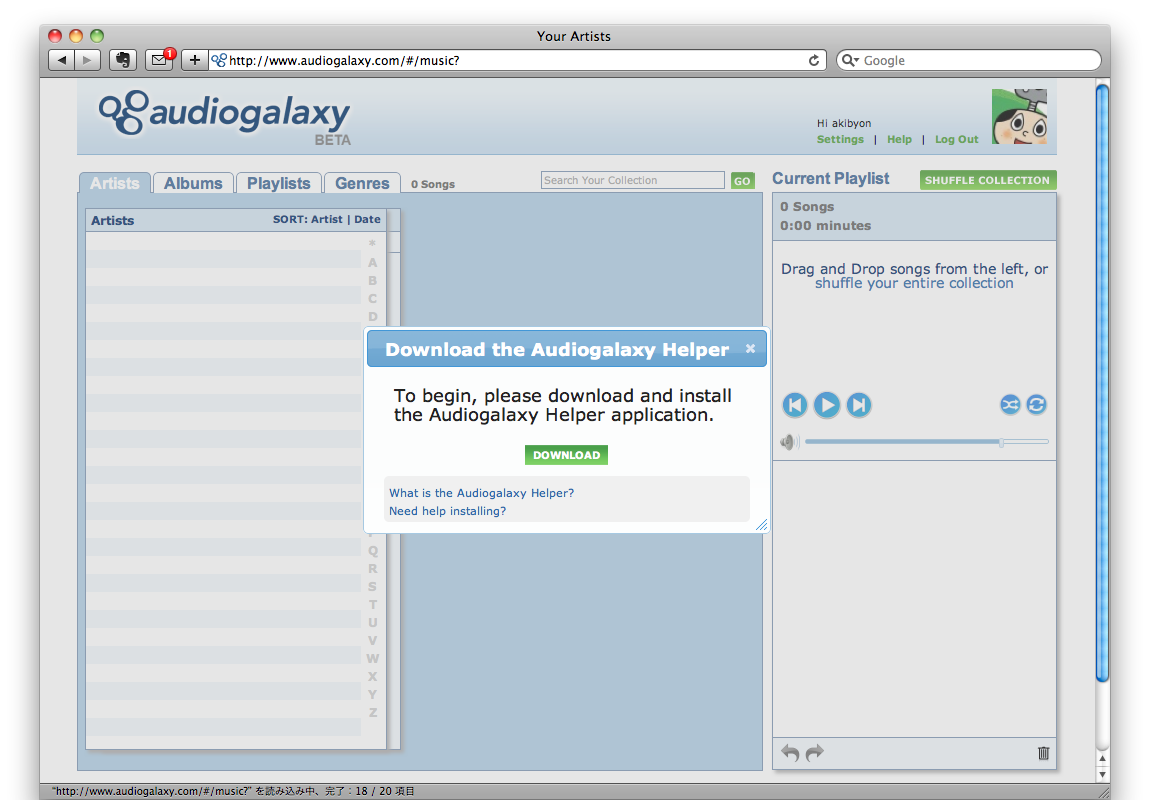
Task: Add bookmark with the plus button
Action: (x=194, y=60)
